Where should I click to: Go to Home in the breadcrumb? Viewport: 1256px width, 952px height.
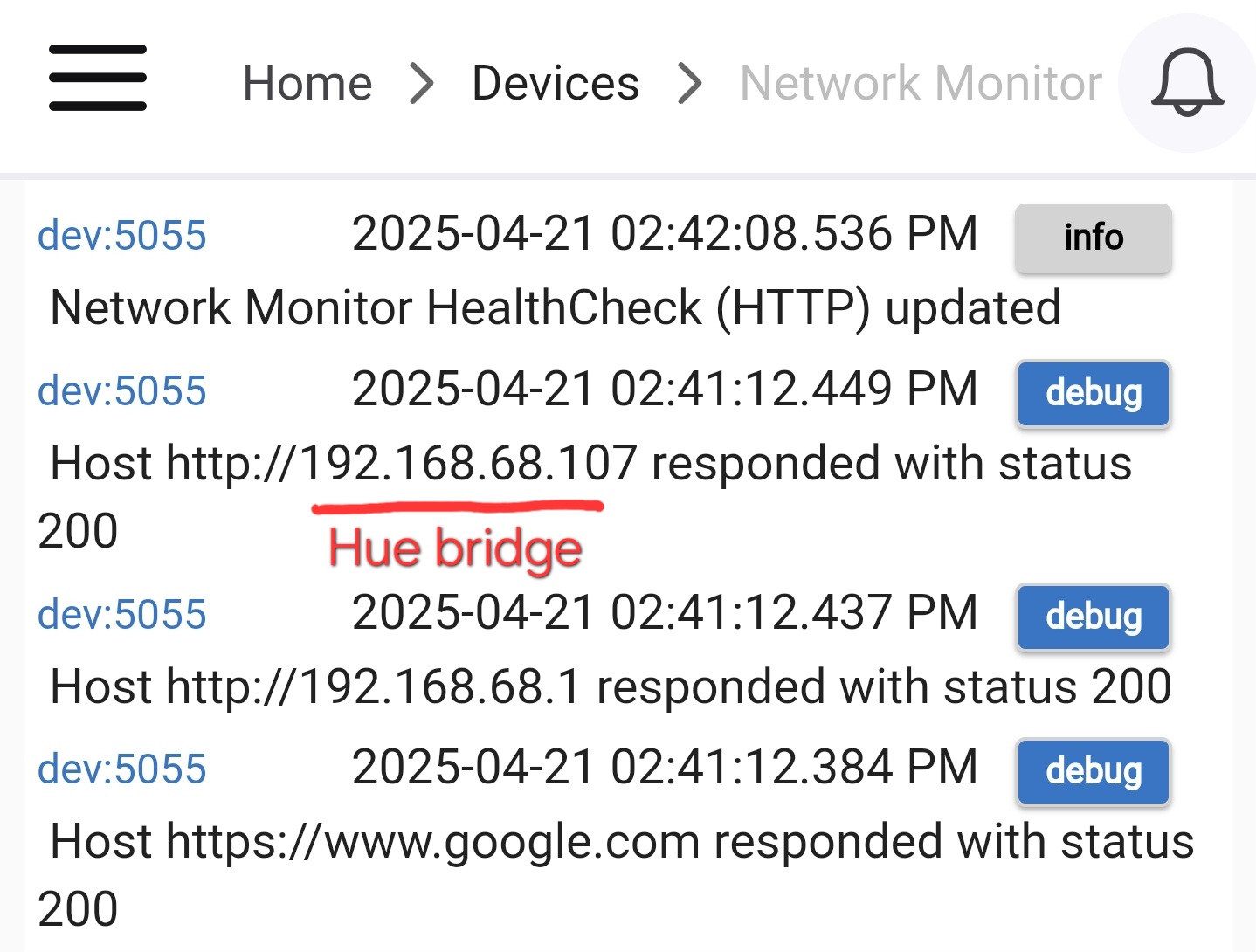pyautogui.click(x=307, y=84)
